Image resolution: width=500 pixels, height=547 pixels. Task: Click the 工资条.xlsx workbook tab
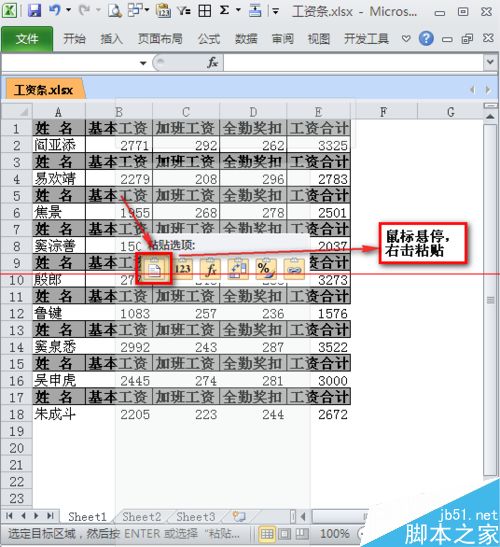point(44,90)
